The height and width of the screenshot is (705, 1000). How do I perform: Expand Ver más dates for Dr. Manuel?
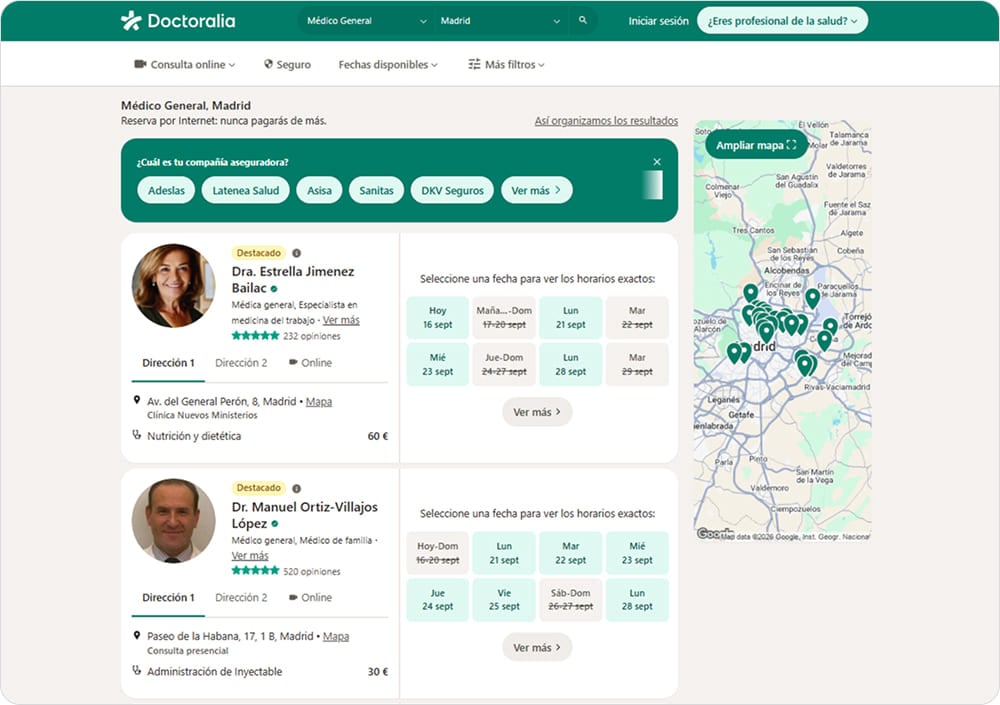[537, 648]
